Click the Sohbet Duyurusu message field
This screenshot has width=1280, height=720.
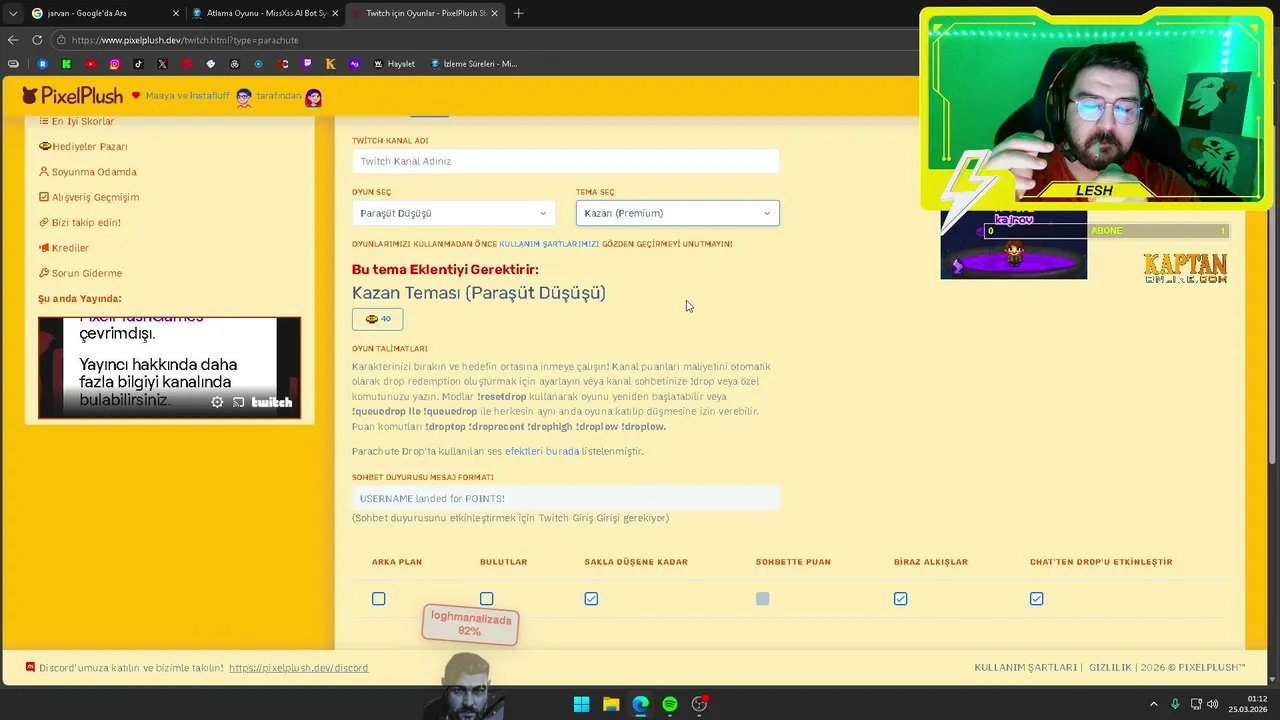click(x=565, y=498)
